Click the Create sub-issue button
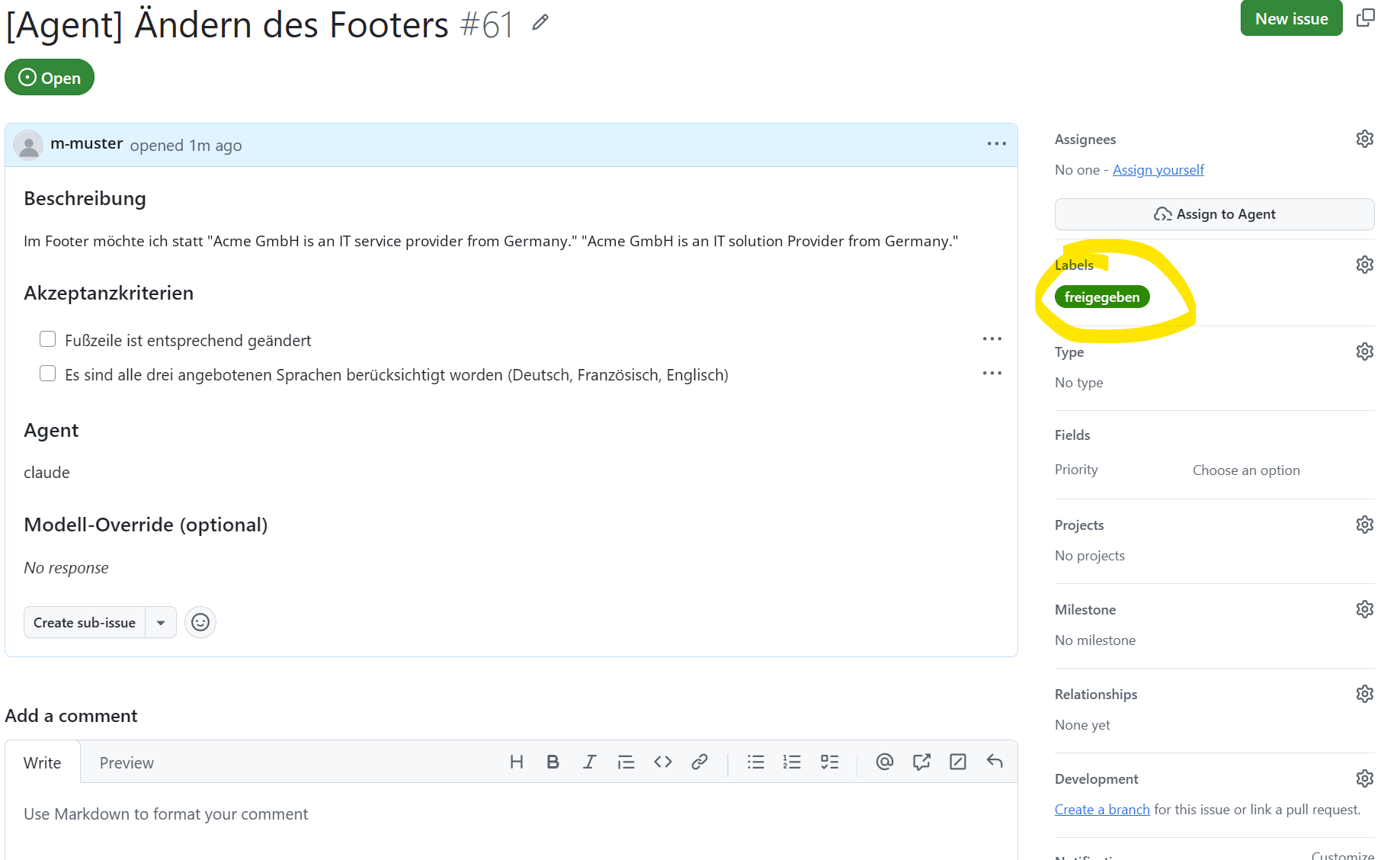The height and width of the screenshot is (860, 1400). pyautogui.click(x=85, y=622)
